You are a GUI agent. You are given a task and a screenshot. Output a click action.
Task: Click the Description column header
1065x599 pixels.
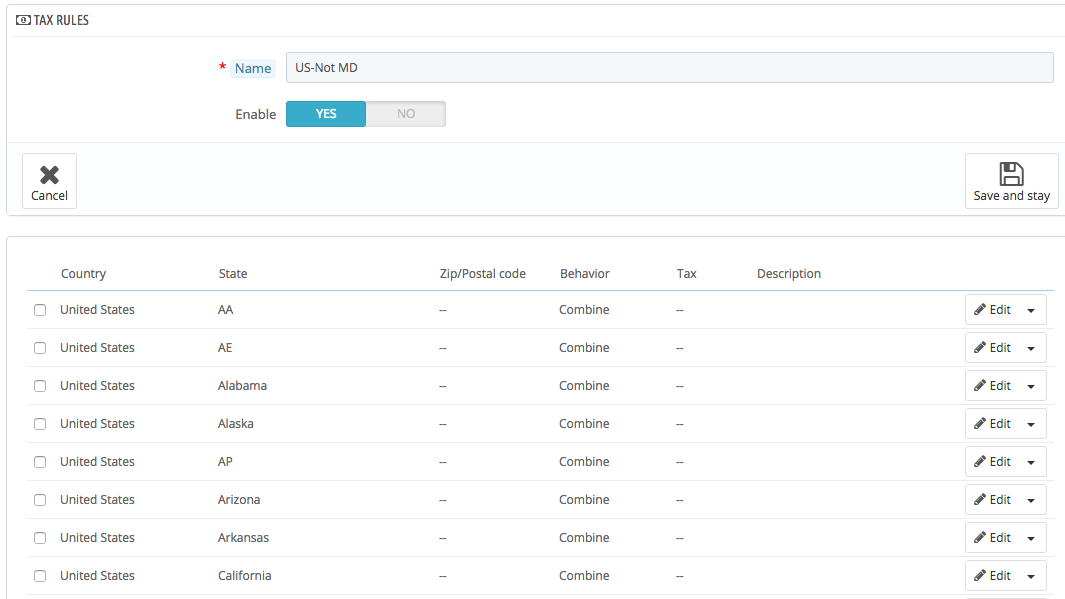click(789, 274)
